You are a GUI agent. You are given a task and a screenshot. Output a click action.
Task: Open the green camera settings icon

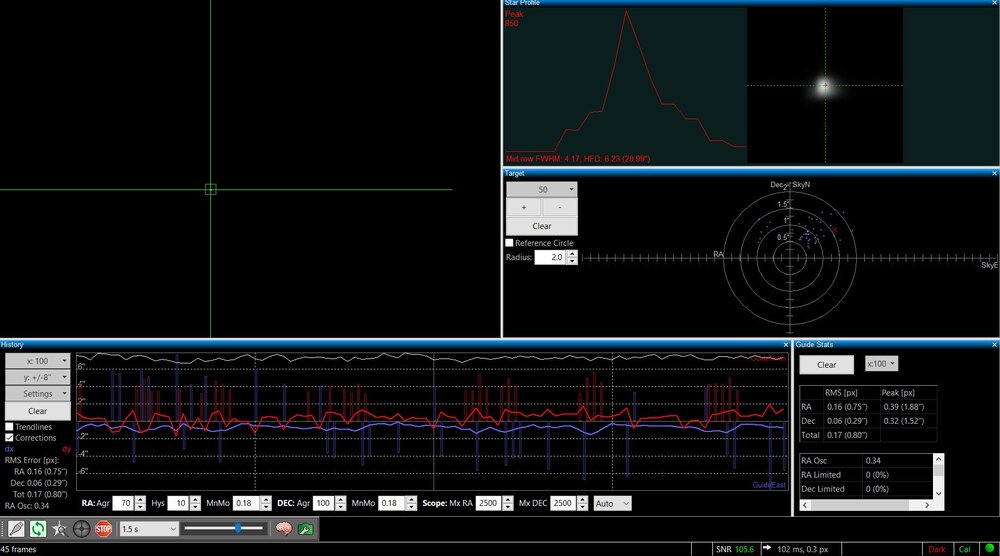[x=305, y=528]
